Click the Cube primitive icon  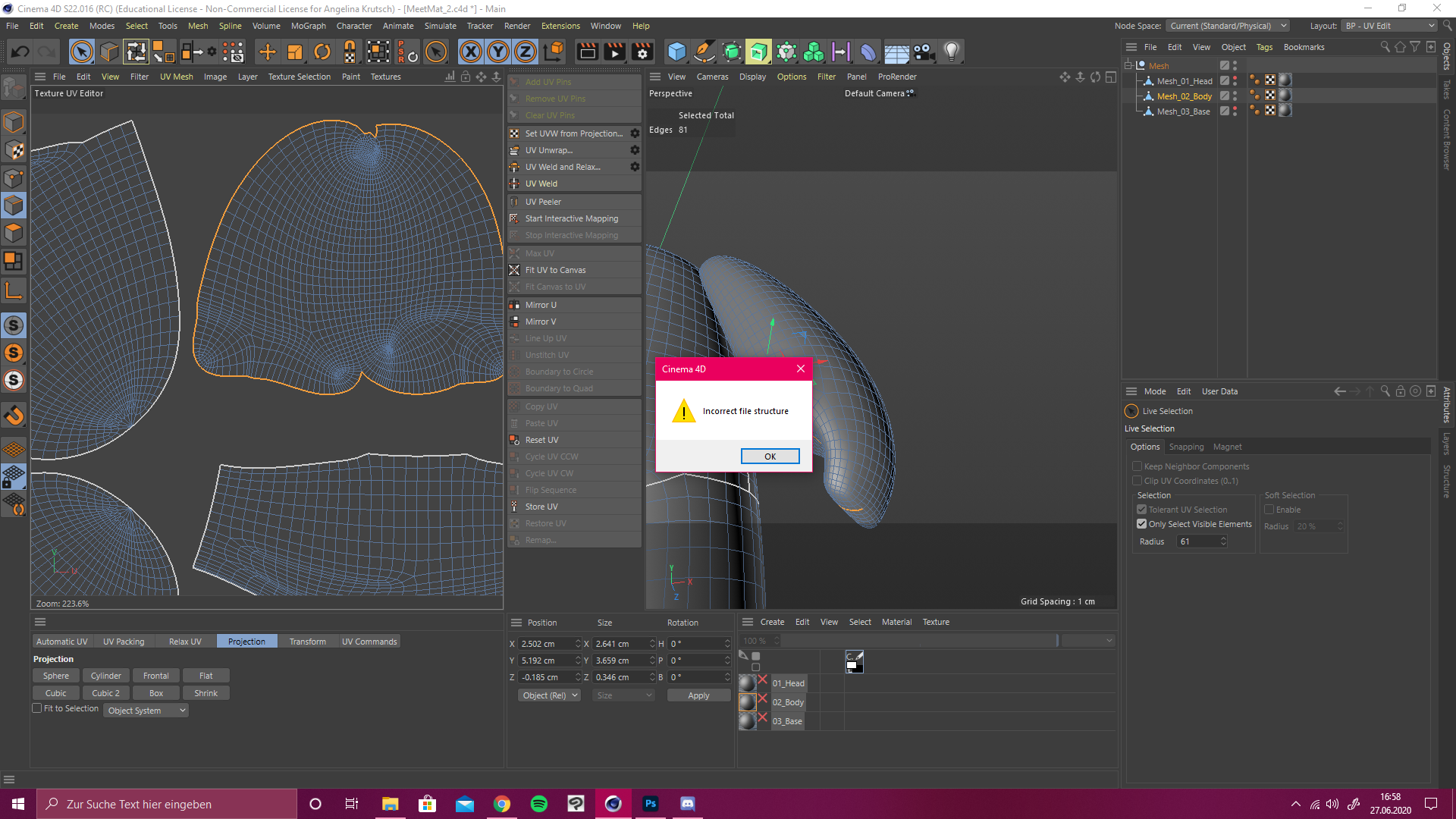(676, 52)
